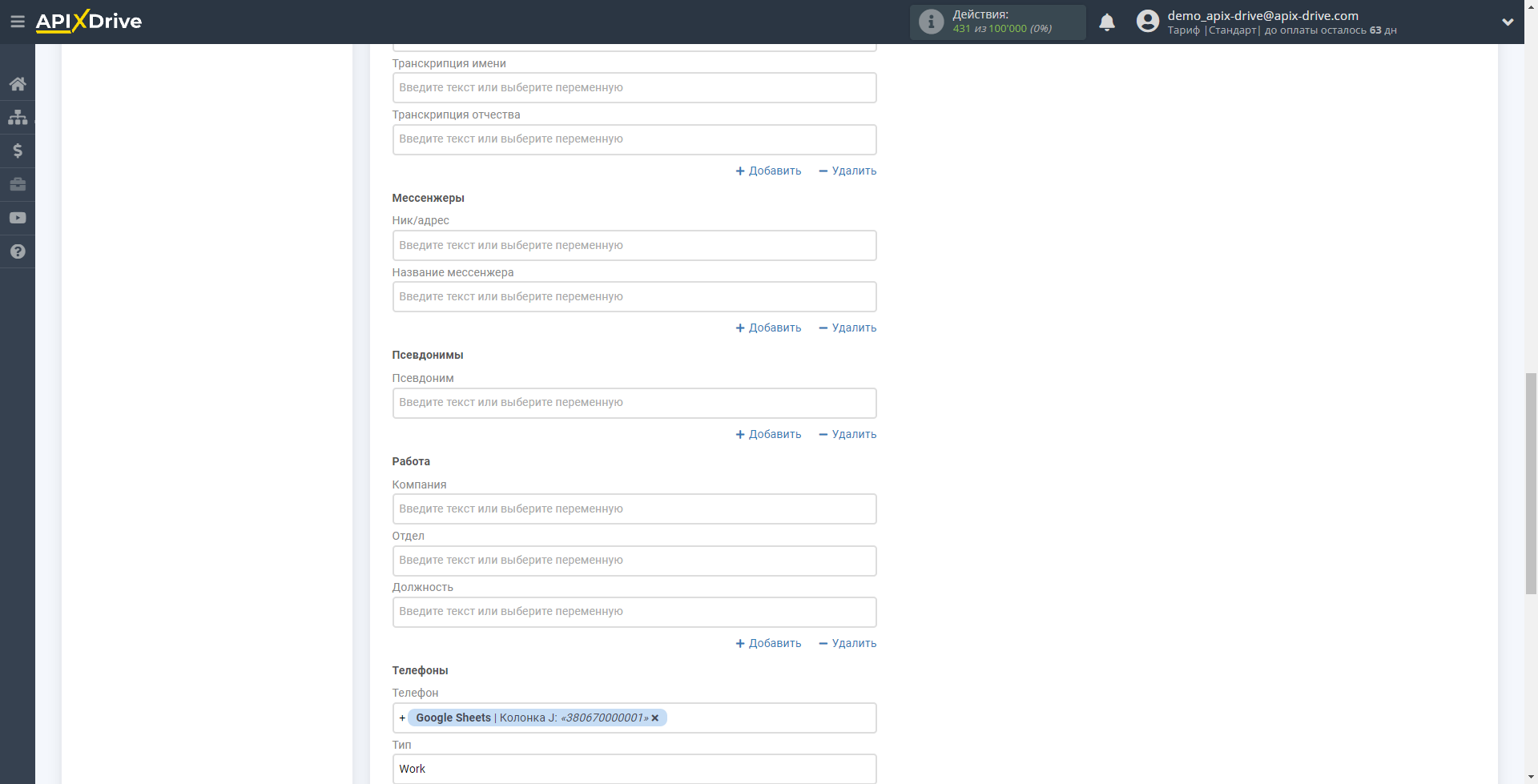This screenshot has width=1538, height=784.
Task: Click the user avatar icon
Action: click(x=1148, y=22)
